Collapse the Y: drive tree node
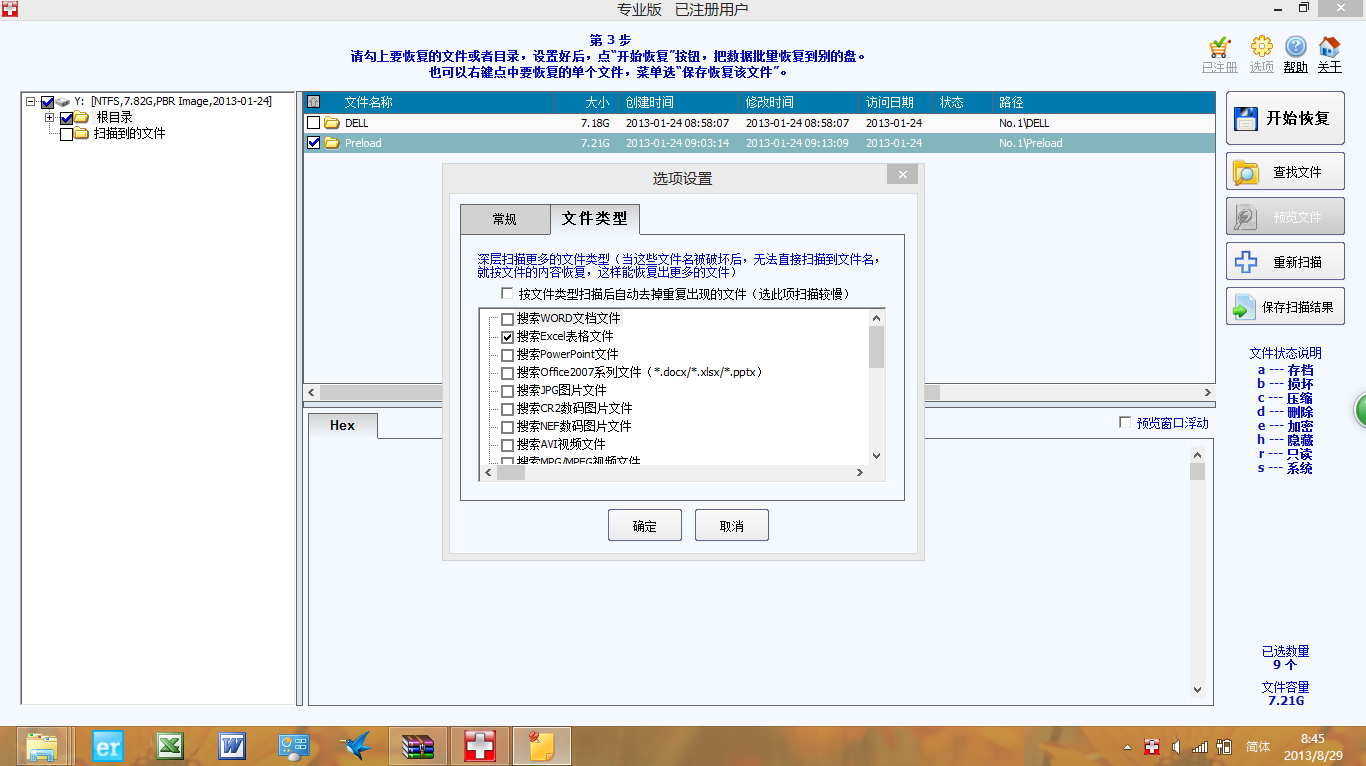This screenshot has width=1366, height=766. (31, 102)
